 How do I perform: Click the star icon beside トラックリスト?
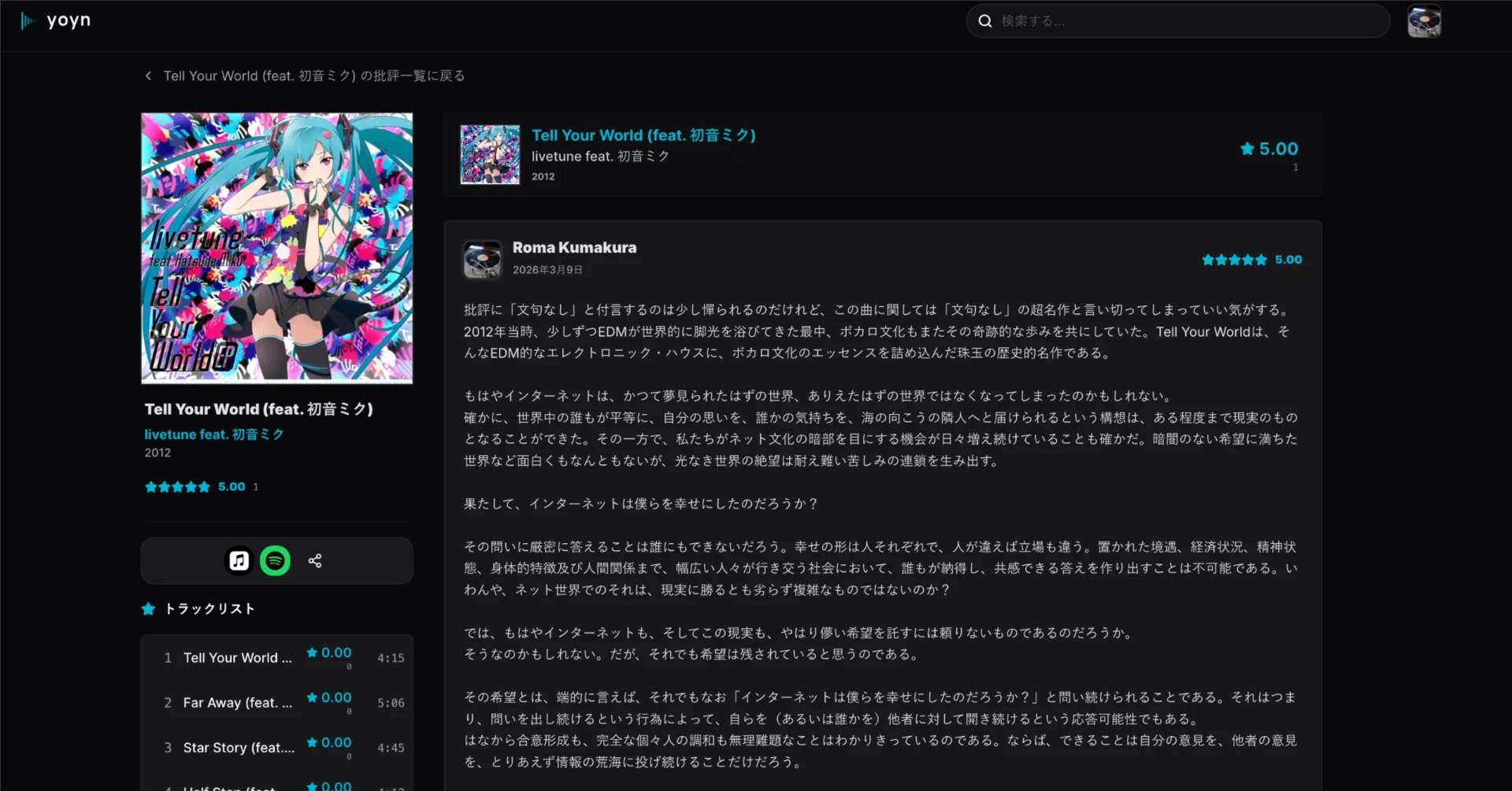[x=148, y=608]
